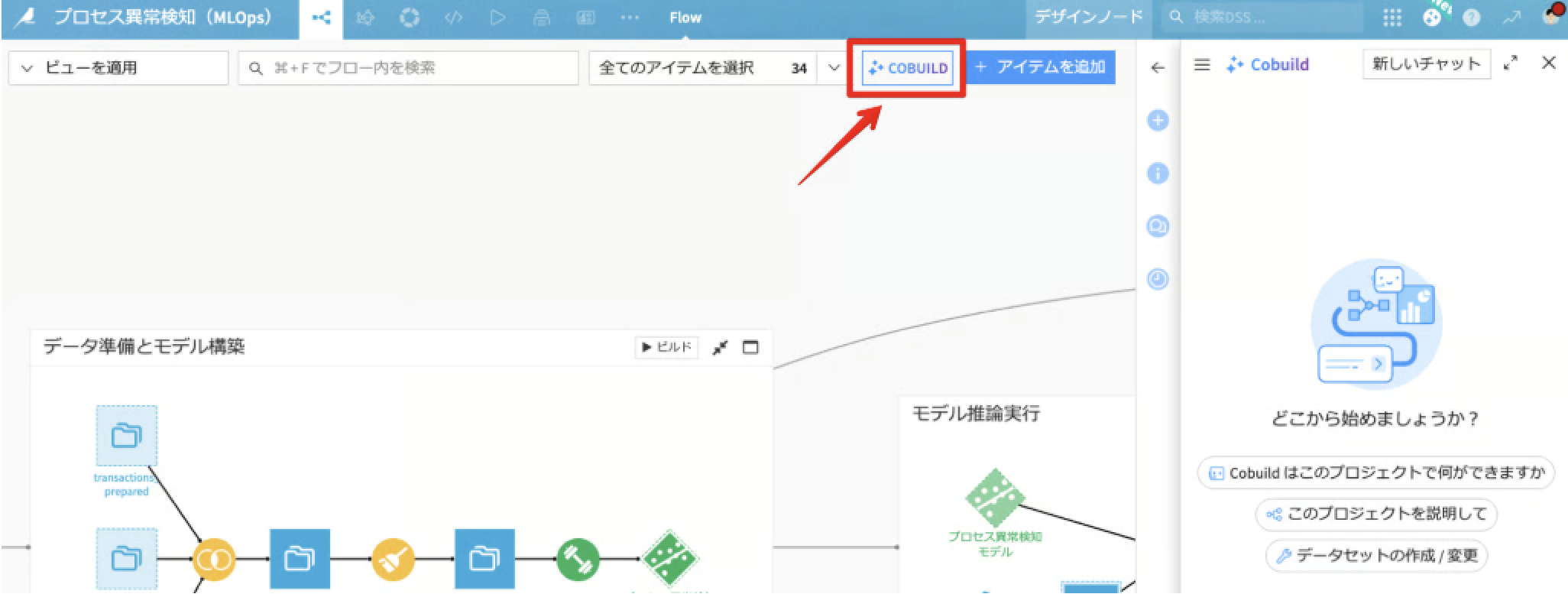Select the yellow broom prepare recipe node
1568x607 pixels.
click(x=393, y=560)
